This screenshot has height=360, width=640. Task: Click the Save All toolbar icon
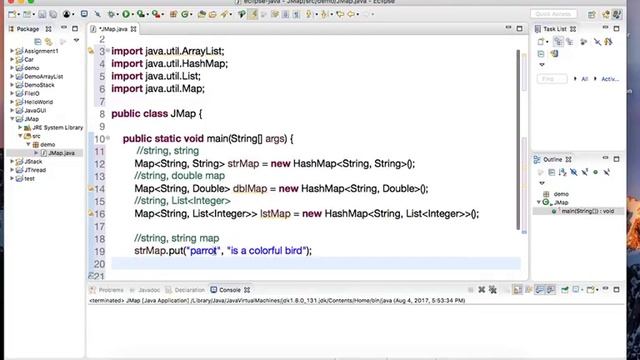tap(53, 14)
